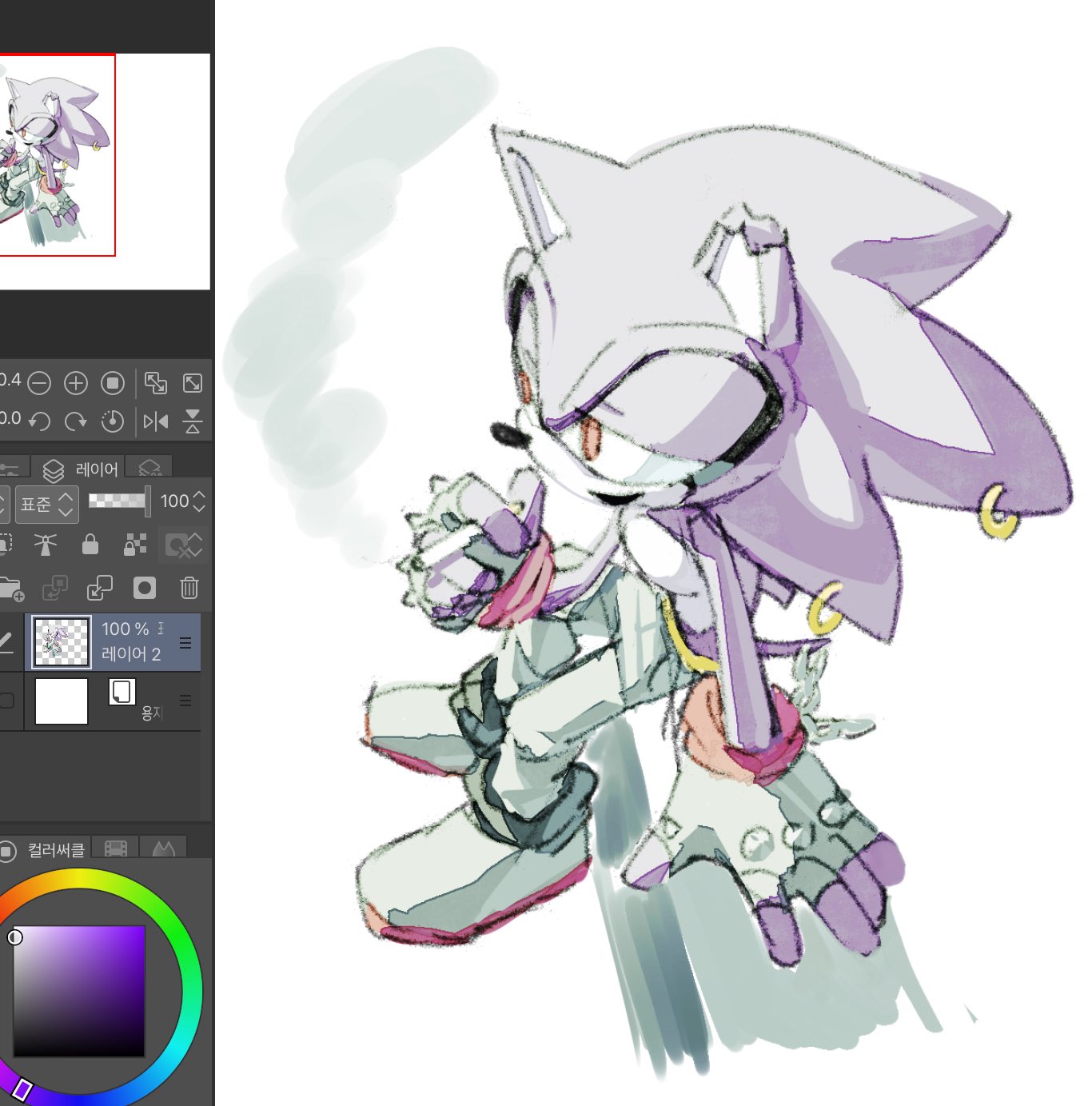The height and width of the screenshot is (1106, 1092).
Task: Click the fit to screen icon
Action: (193, 384)
